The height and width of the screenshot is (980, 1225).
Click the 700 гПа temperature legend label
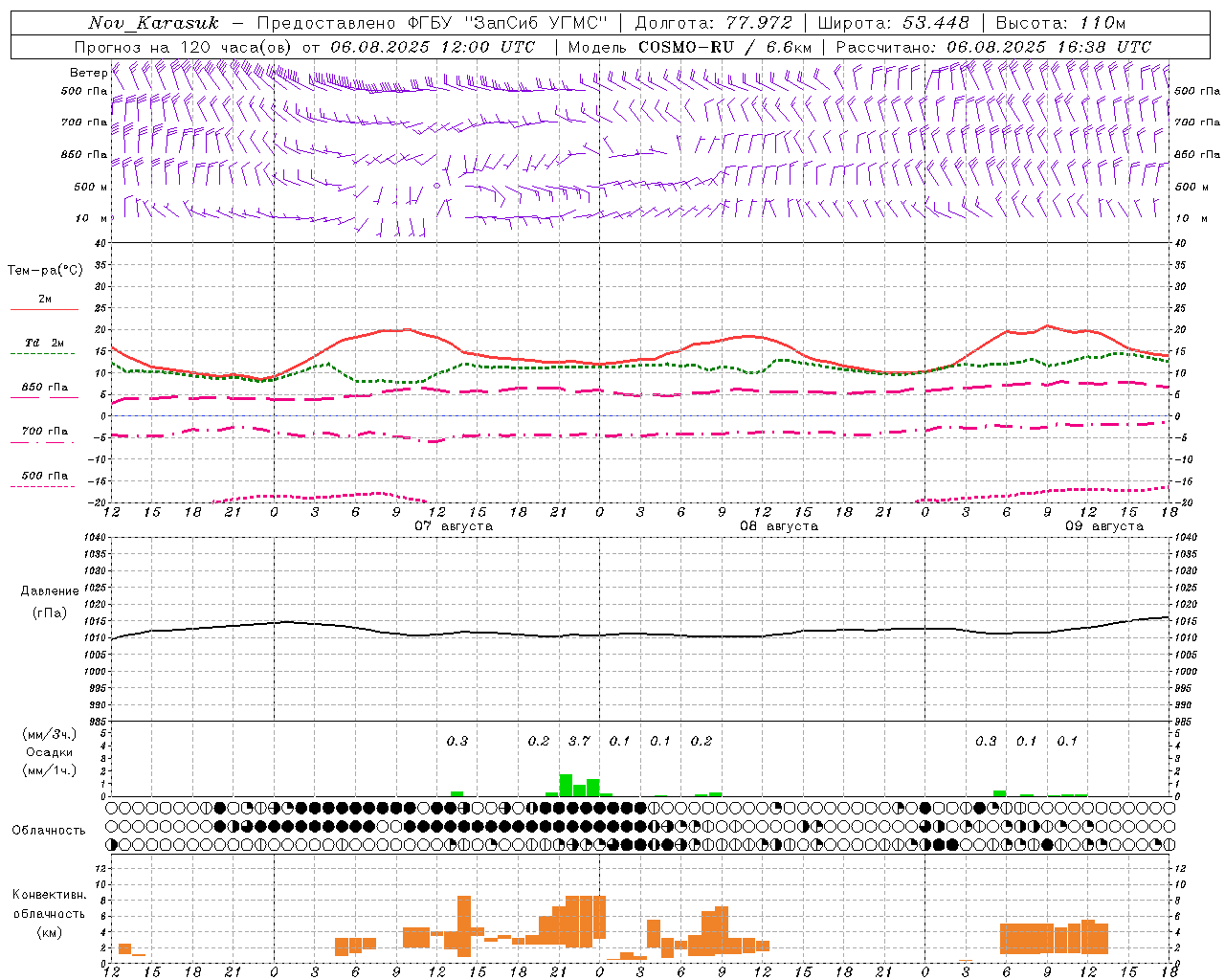(45, 432)
